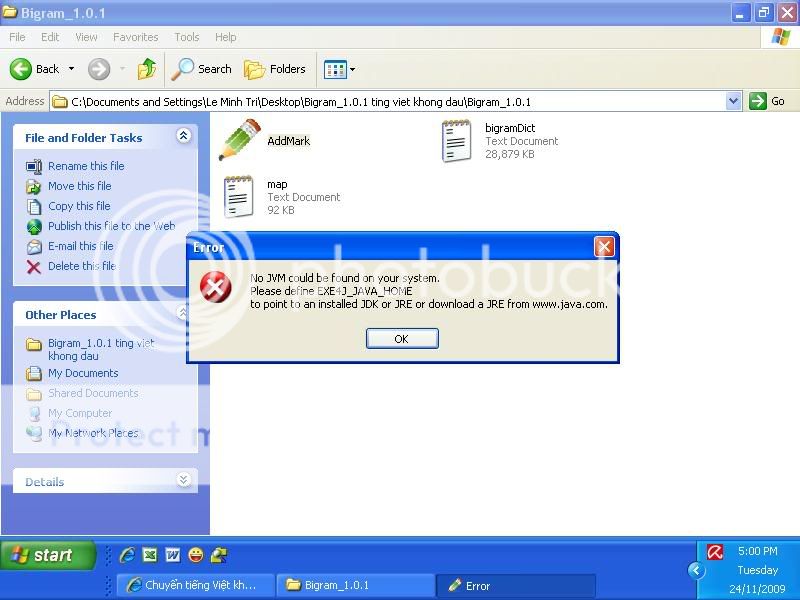The width and height of the screenshot is (800, 600).
Task: Open the Tools menu
Action: [186, 36]
